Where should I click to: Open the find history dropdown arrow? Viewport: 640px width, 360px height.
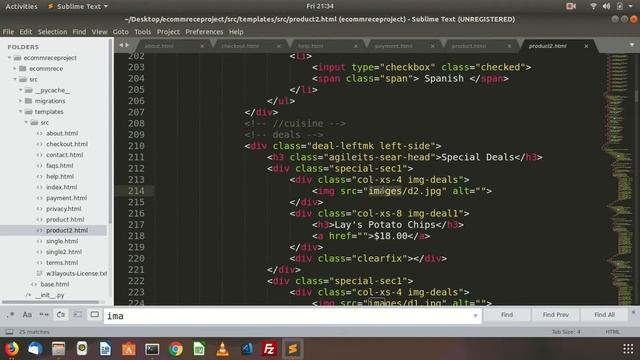point(475,316)
